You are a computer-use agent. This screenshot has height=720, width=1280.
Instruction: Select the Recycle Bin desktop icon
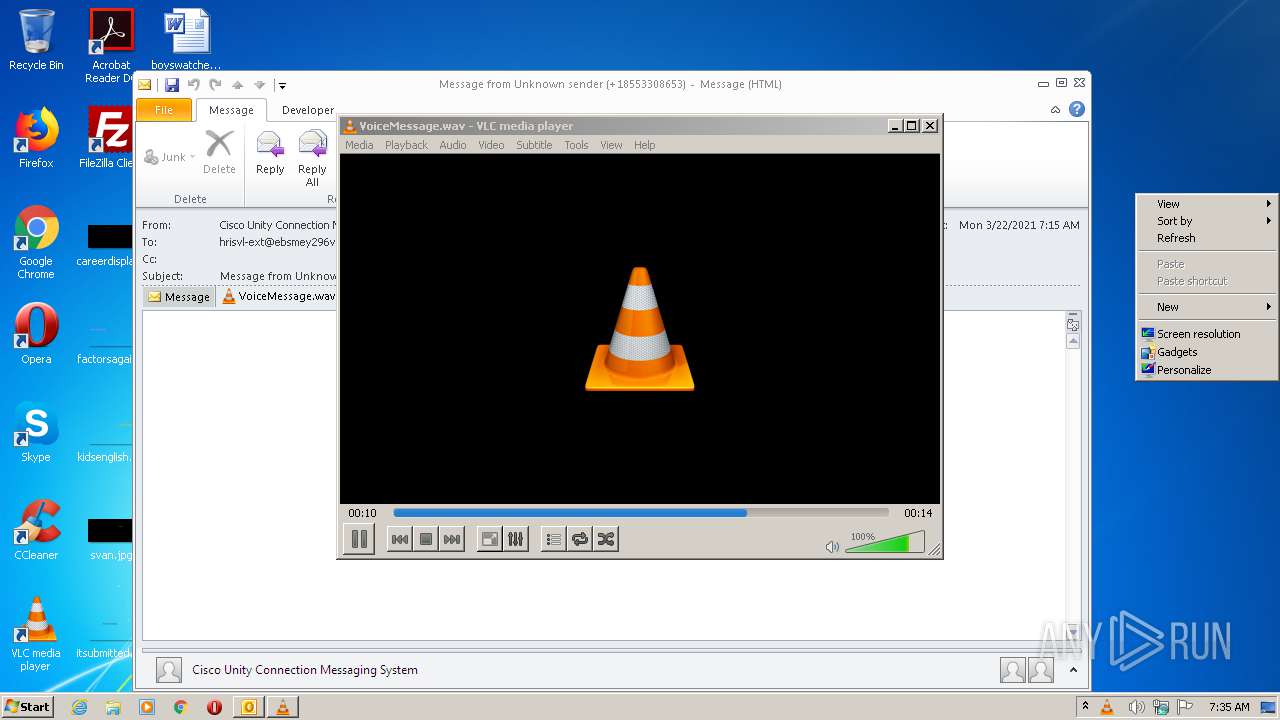36,40
